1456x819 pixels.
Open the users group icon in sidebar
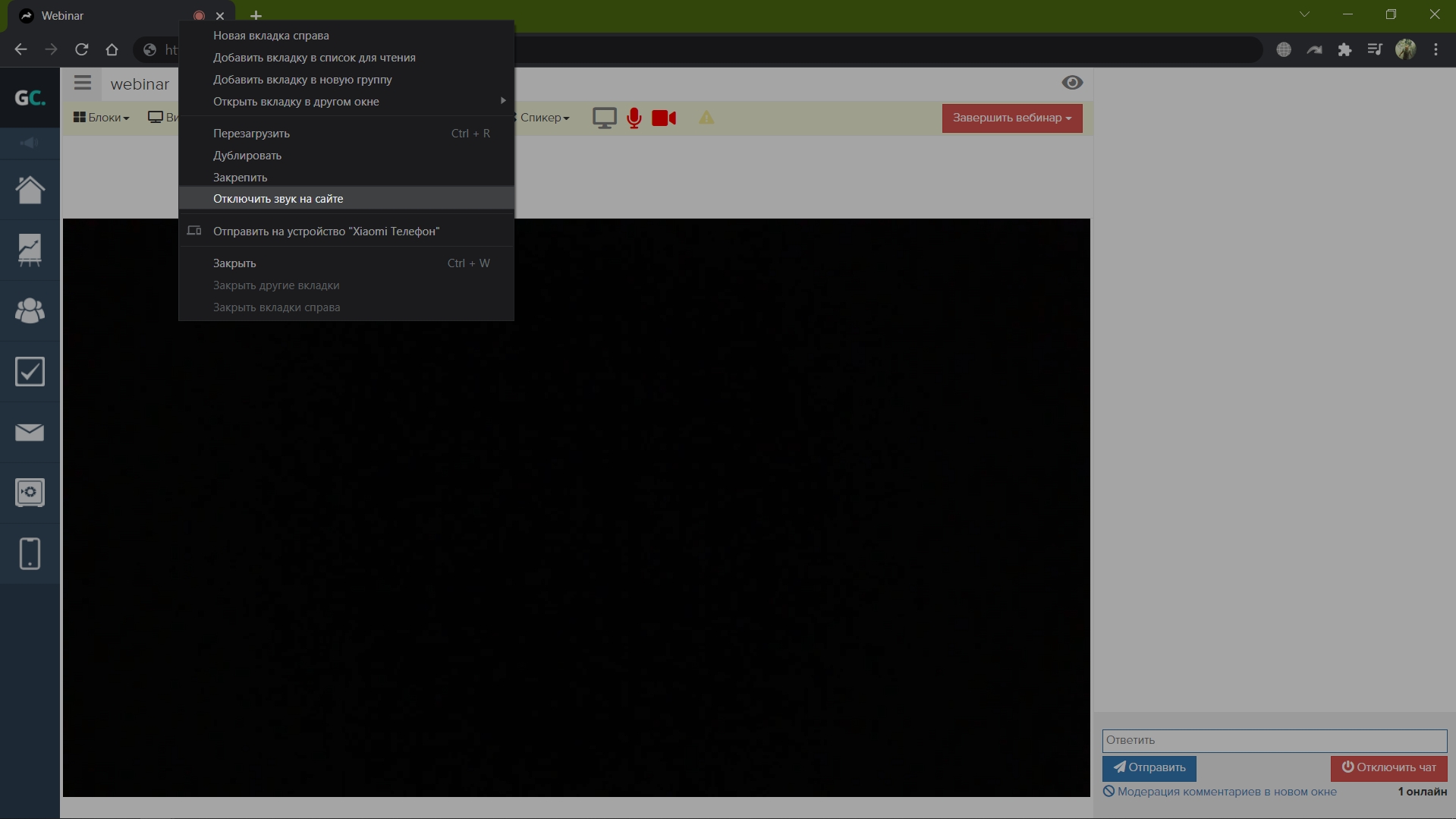pos(30,311)
